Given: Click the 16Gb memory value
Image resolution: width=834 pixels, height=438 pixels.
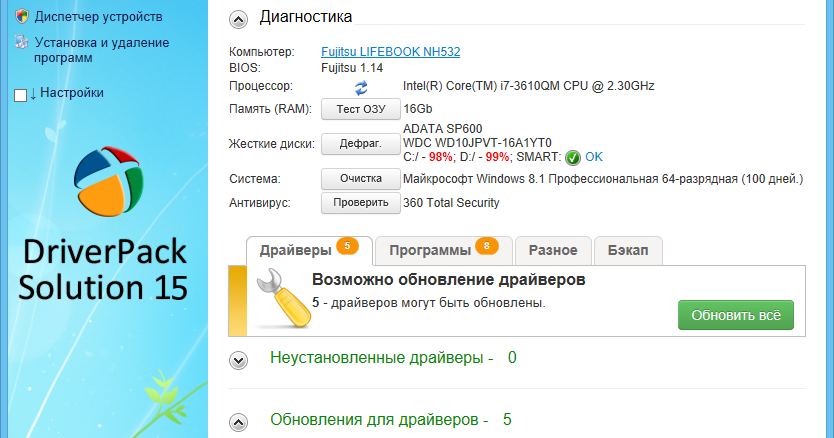Looking at the screenshot, I should (418, 109).
